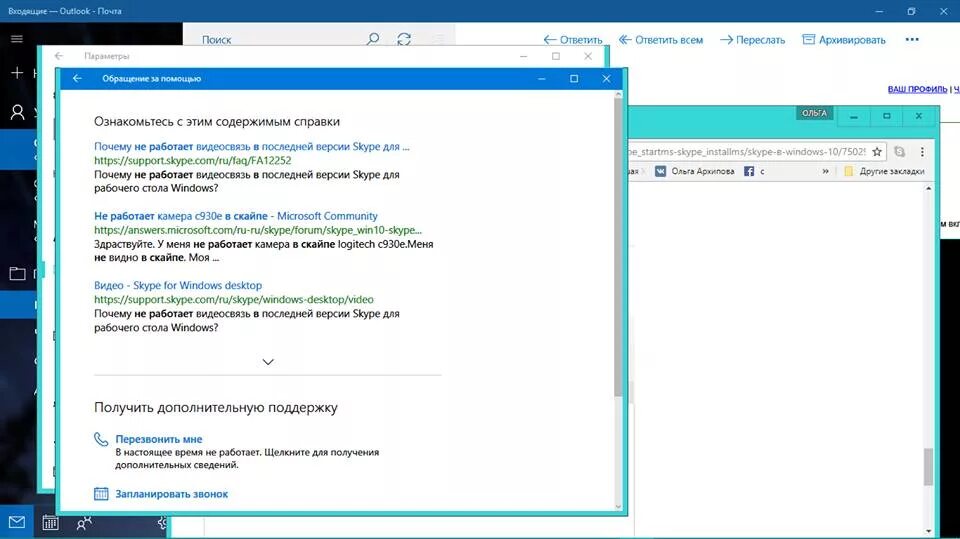Click the ВАШ ПРОФИЛЬ link
960x539 pixels.
(917, 89)
